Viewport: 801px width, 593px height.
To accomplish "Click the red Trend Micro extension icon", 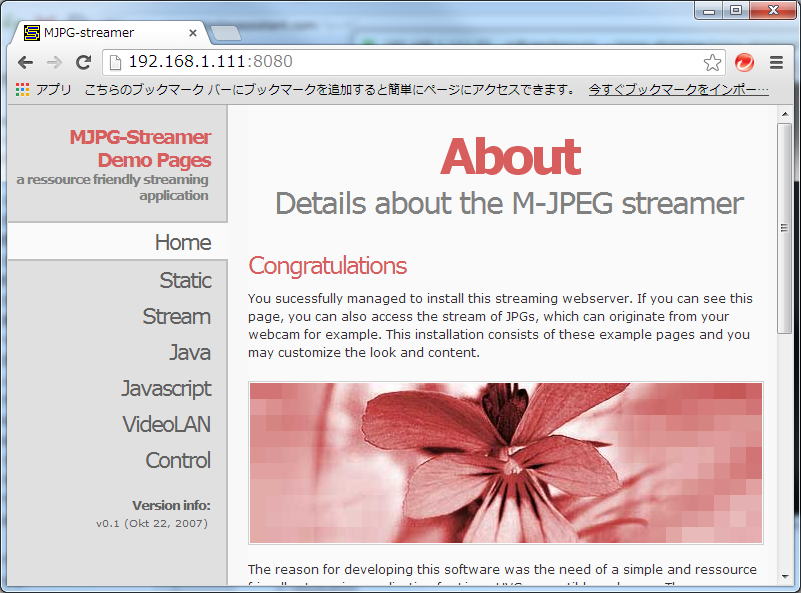I will pos(744,62).
